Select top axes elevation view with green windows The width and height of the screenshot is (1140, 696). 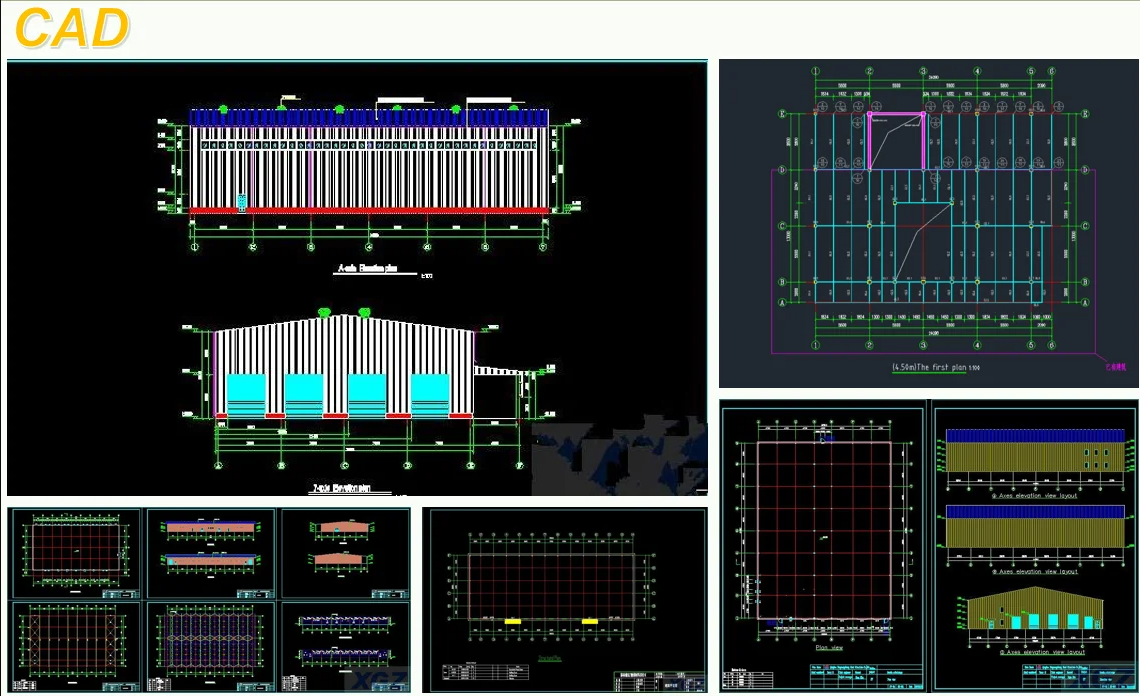[1034, 455]
